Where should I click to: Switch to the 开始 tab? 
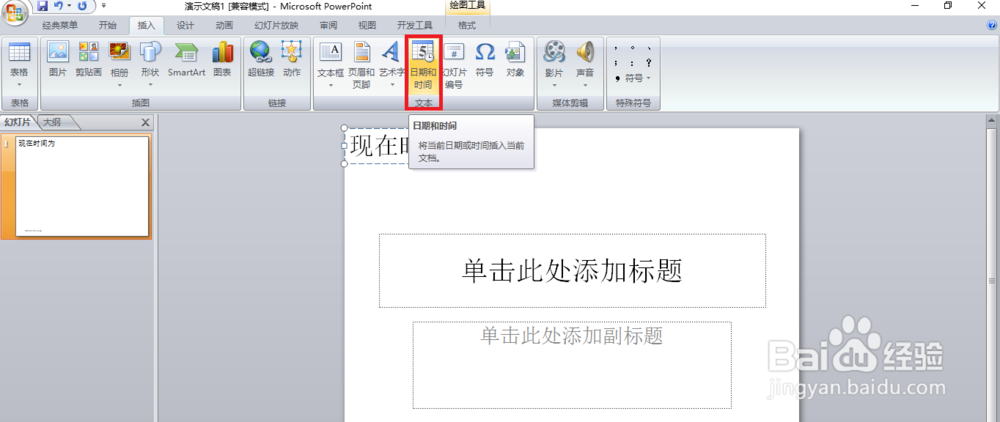point(108,25)
